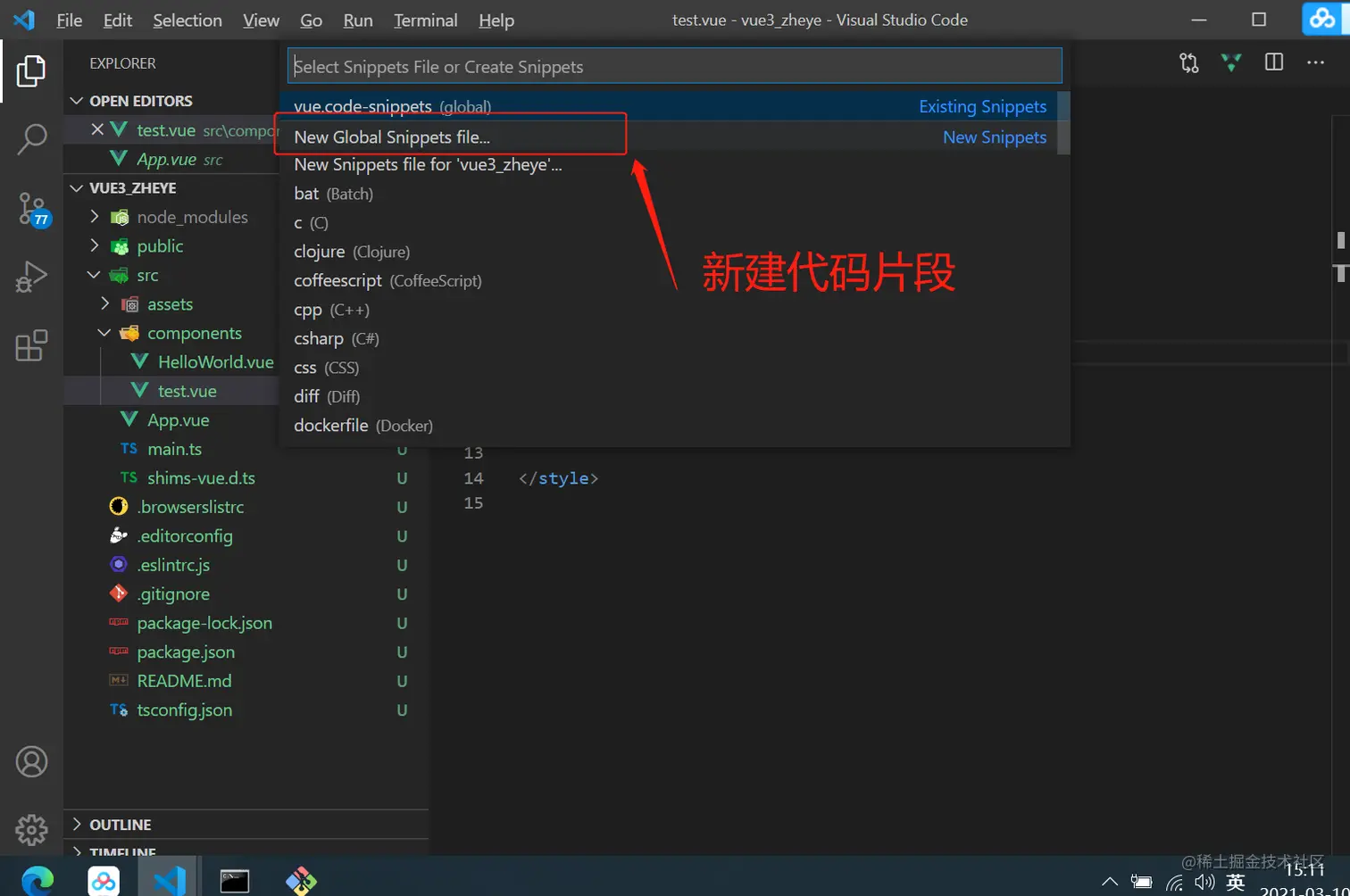Split the editor to the right
Viewport: 1350px width, 896px height.
(1274, 62)
